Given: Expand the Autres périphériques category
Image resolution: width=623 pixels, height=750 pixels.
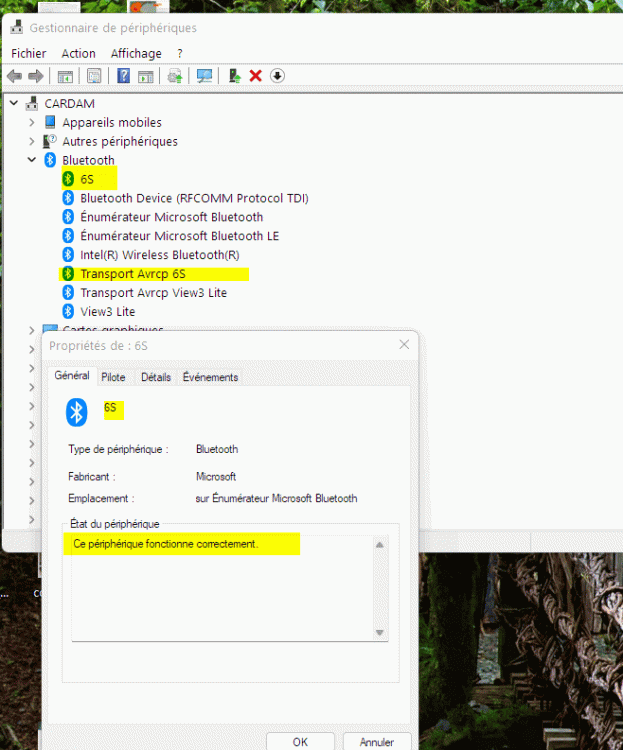Looking at the screenshot, I should 32,141.
